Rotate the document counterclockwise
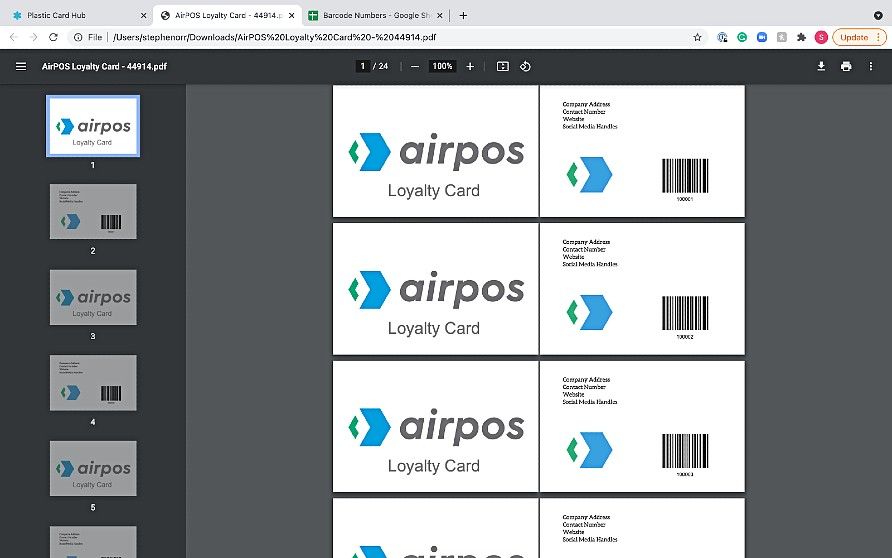The image size is (892, 558). 525,67
